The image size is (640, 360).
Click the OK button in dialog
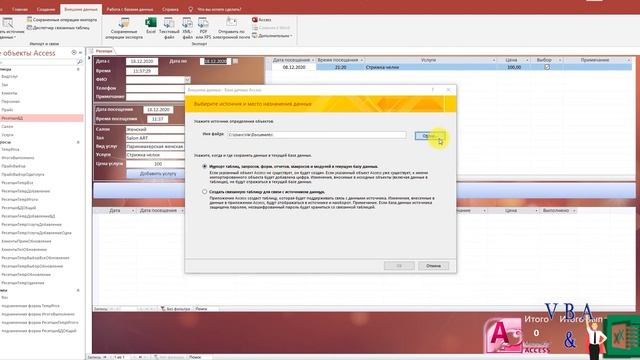pyautogui.click(x=399, y=266)
